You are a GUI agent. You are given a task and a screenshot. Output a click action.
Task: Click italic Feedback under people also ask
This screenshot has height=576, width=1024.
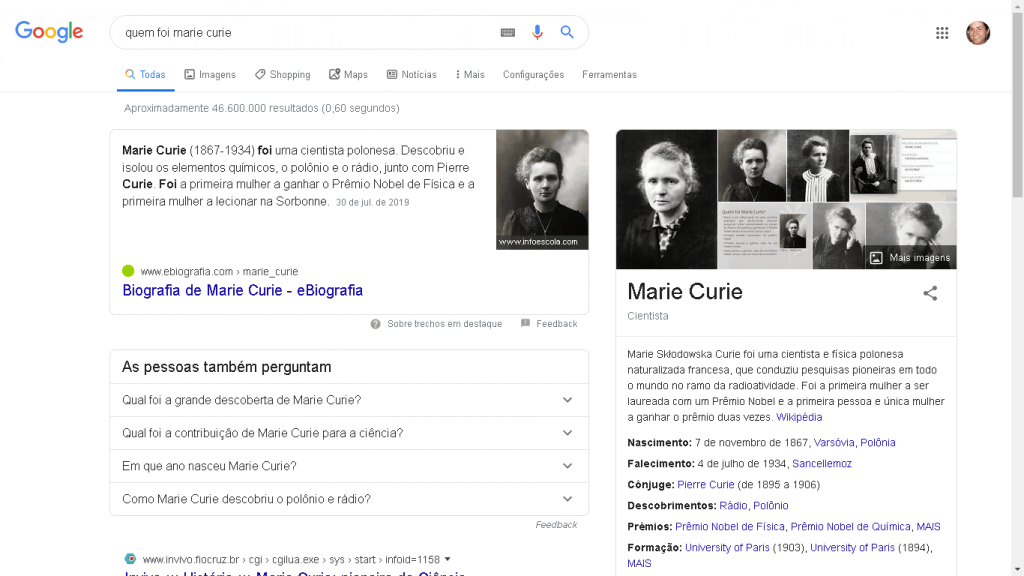(556, 524)
